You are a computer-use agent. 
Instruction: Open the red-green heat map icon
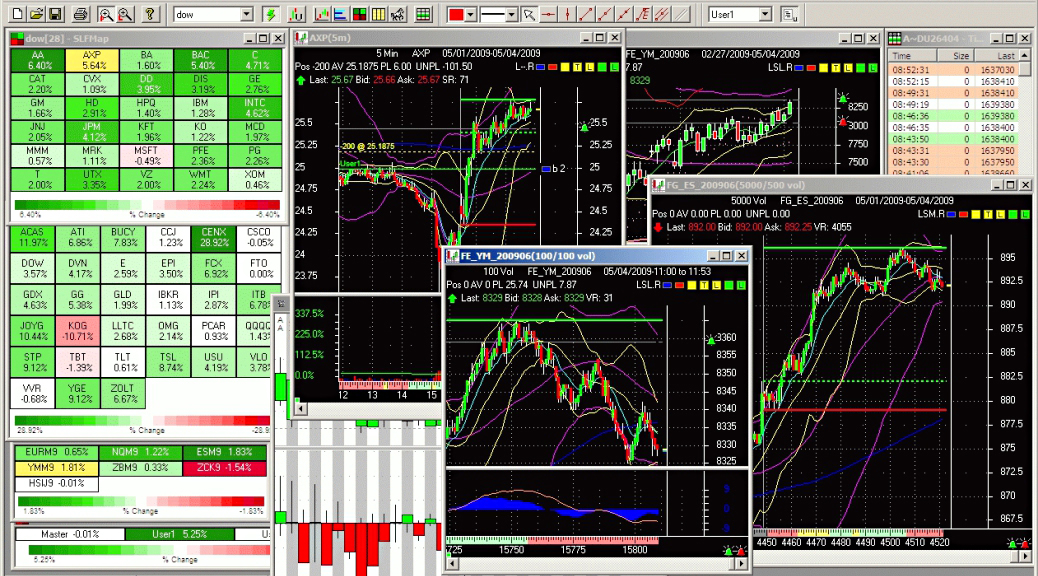tap(359, 14)
